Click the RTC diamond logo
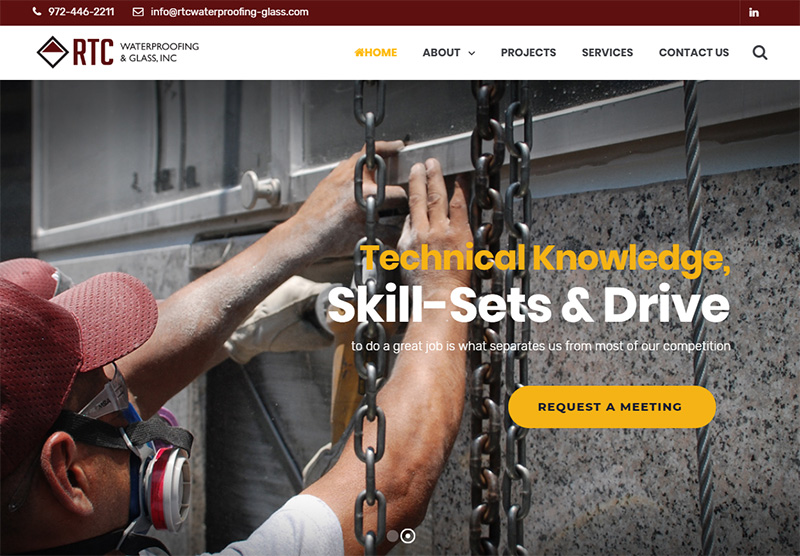 (x=53, y=52)
